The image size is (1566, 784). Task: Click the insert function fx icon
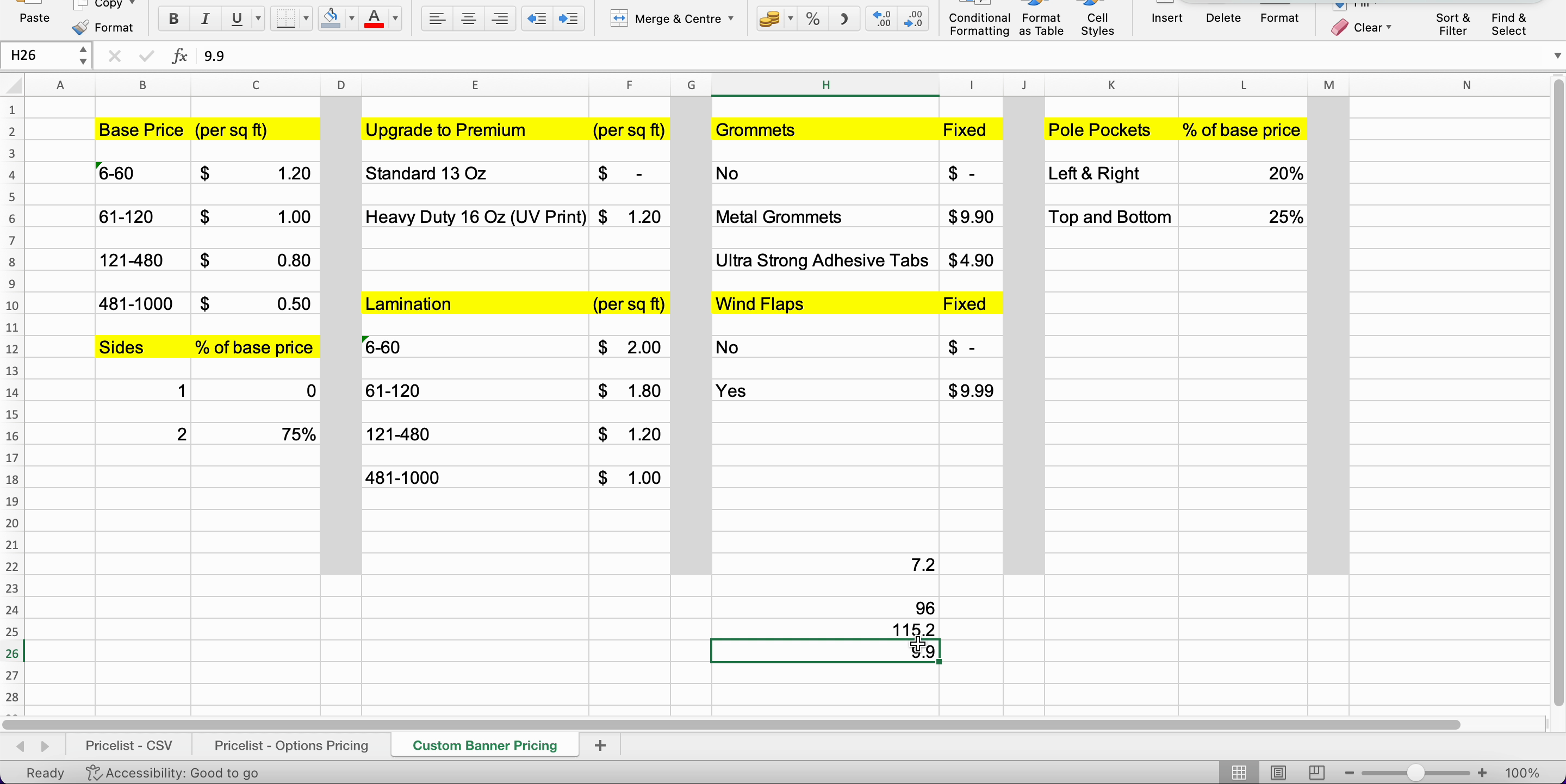point(179,56)
